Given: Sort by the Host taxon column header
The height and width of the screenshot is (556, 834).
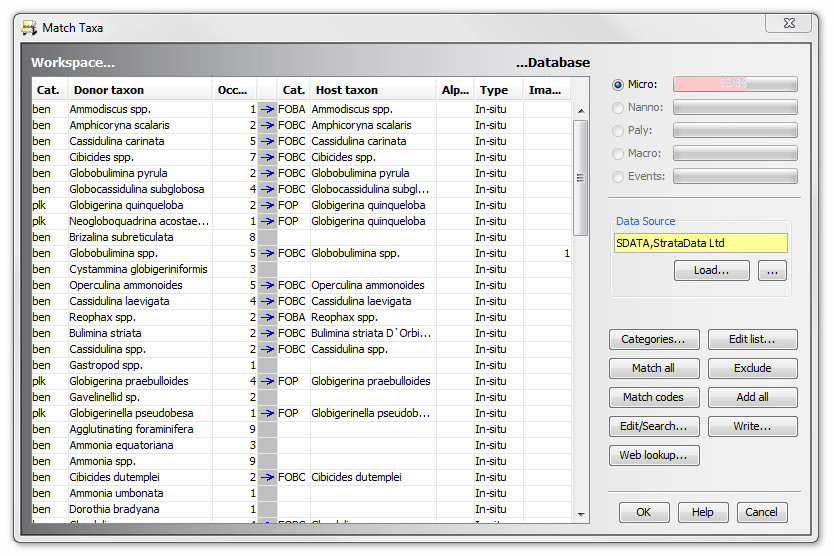Looking at the screenshot, I should (372, 90).
